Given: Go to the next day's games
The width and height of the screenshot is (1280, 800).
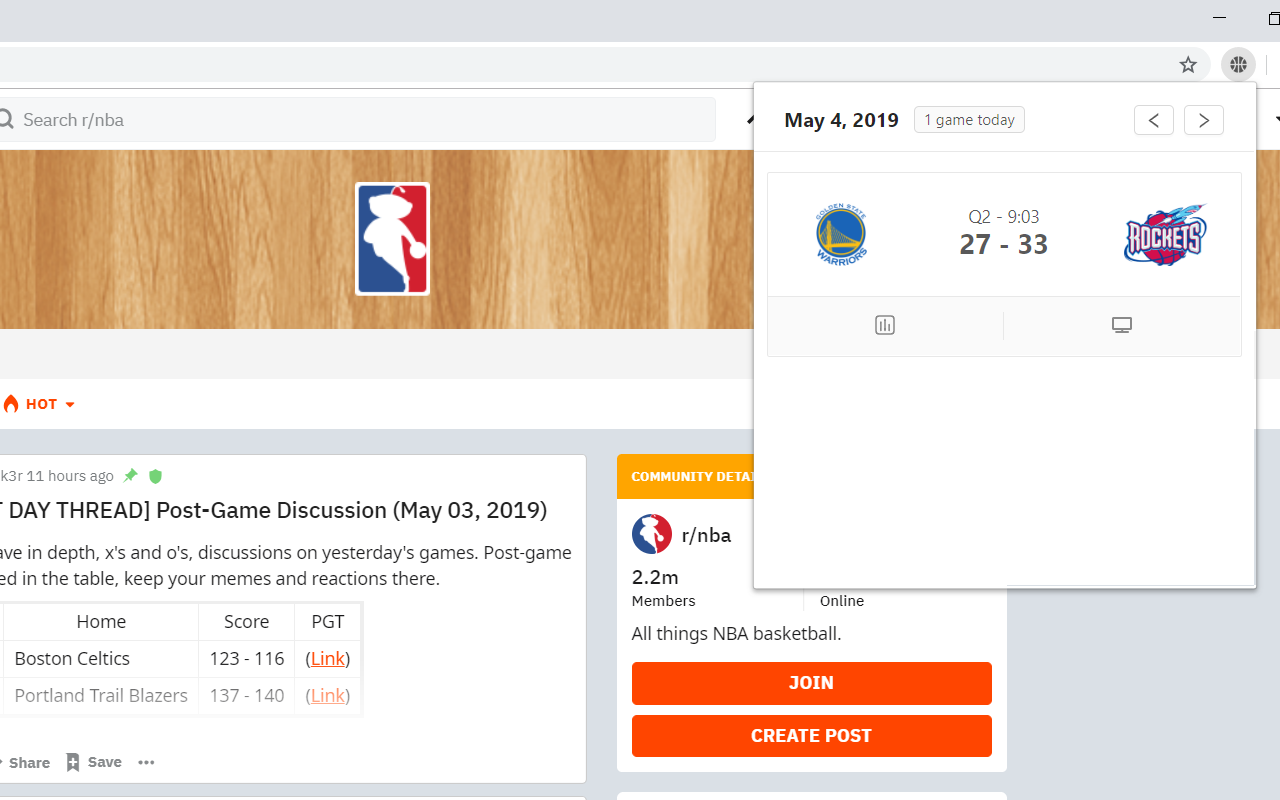Looking at the screenshot, I should (x=1204, y=120).
